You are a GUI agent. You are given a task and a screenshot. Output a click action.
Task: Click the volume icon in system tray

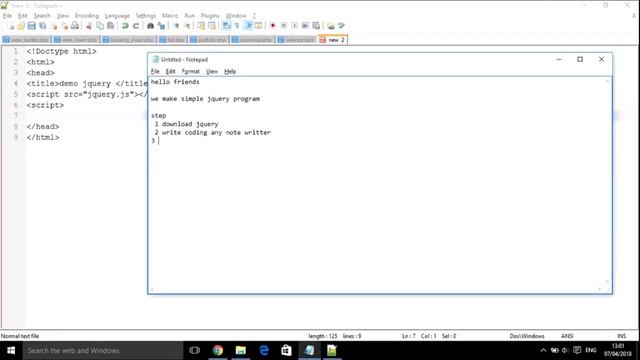pos(565,350)
